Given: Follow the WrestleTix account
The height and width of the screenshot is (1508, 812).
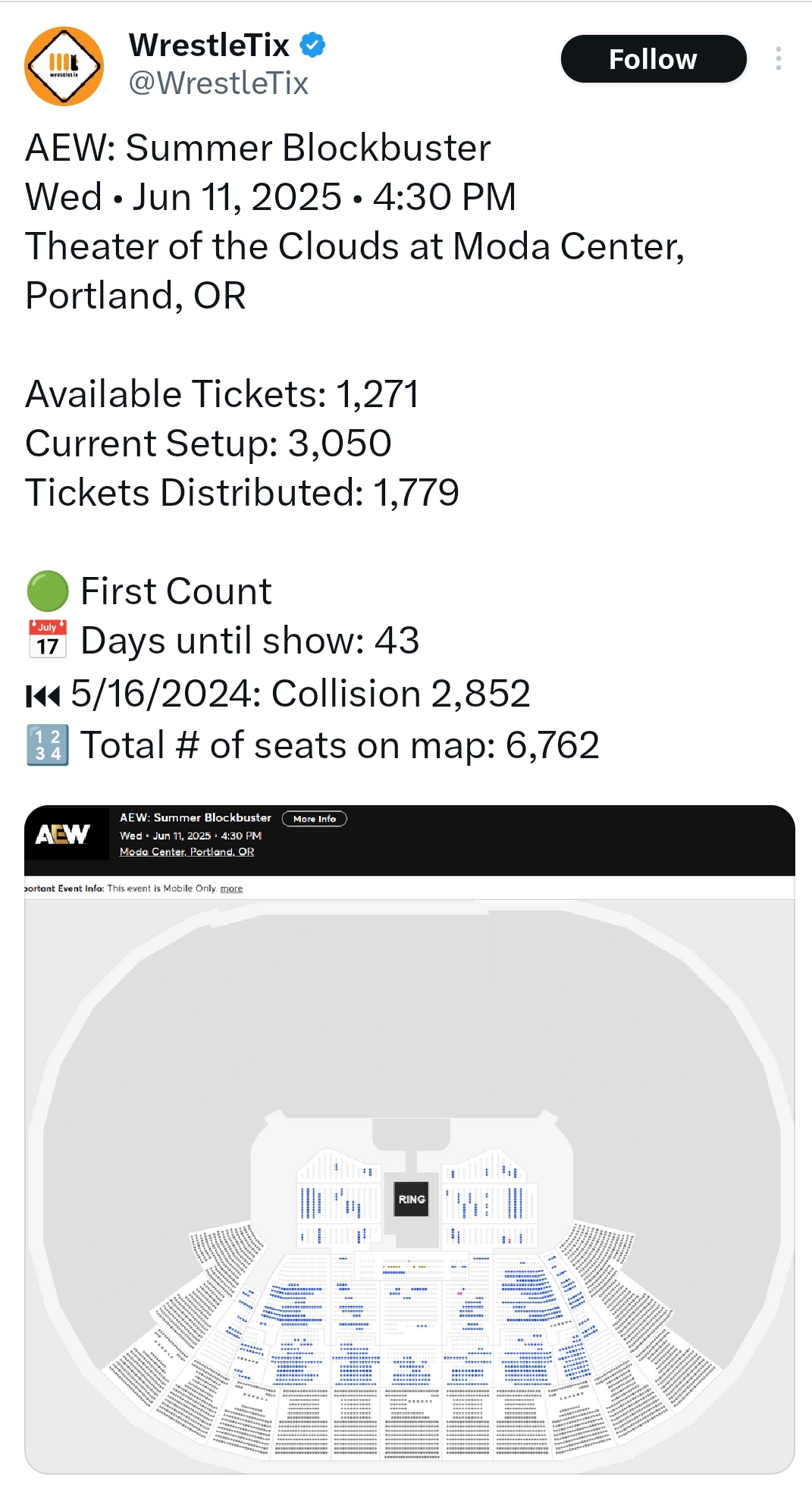Looking at the screenshot, I should point(653,58).
